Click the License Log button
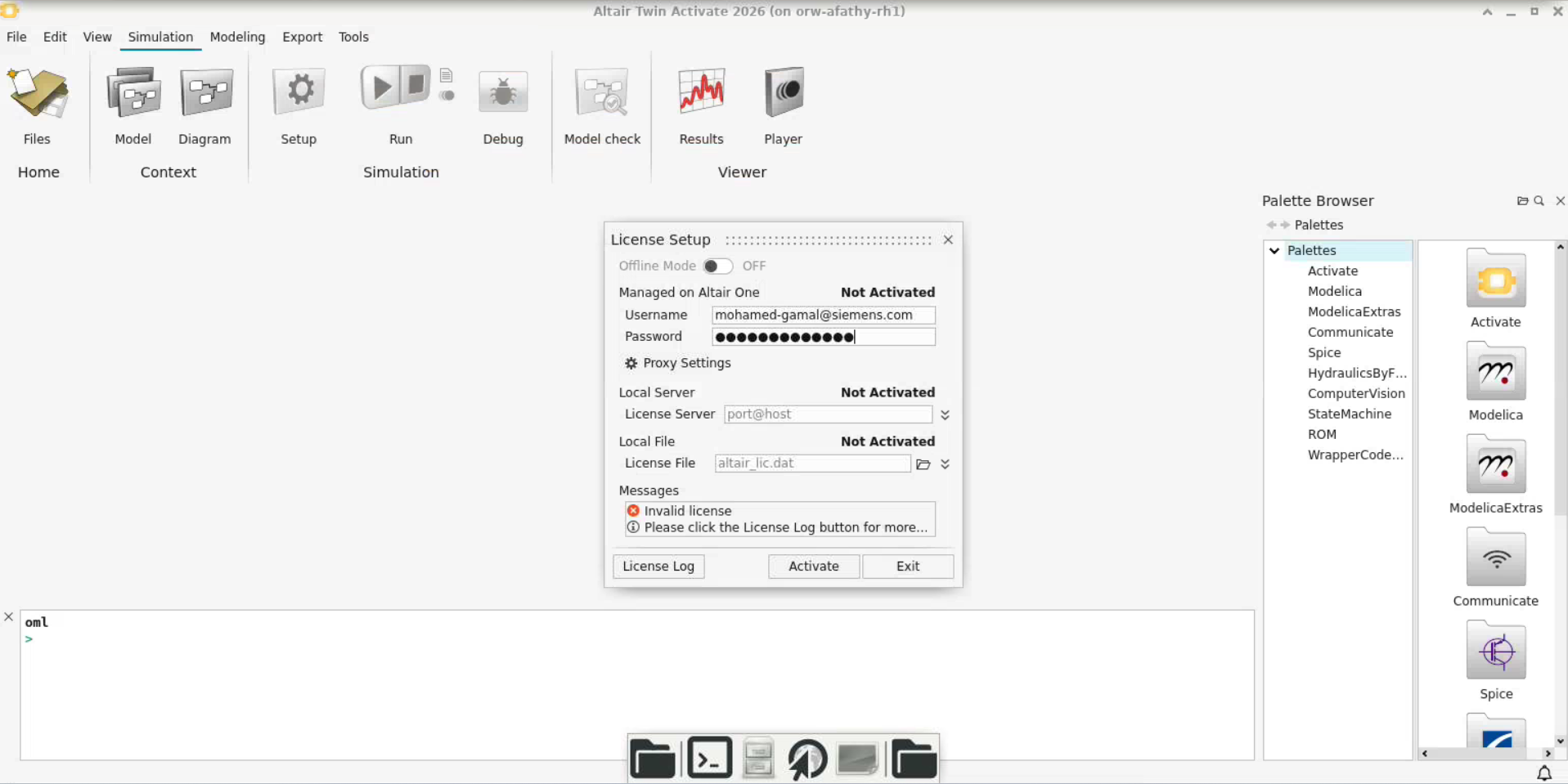The width and height of the screenshot is (1568, 784). pyautogui.click(x=658, y=567)
